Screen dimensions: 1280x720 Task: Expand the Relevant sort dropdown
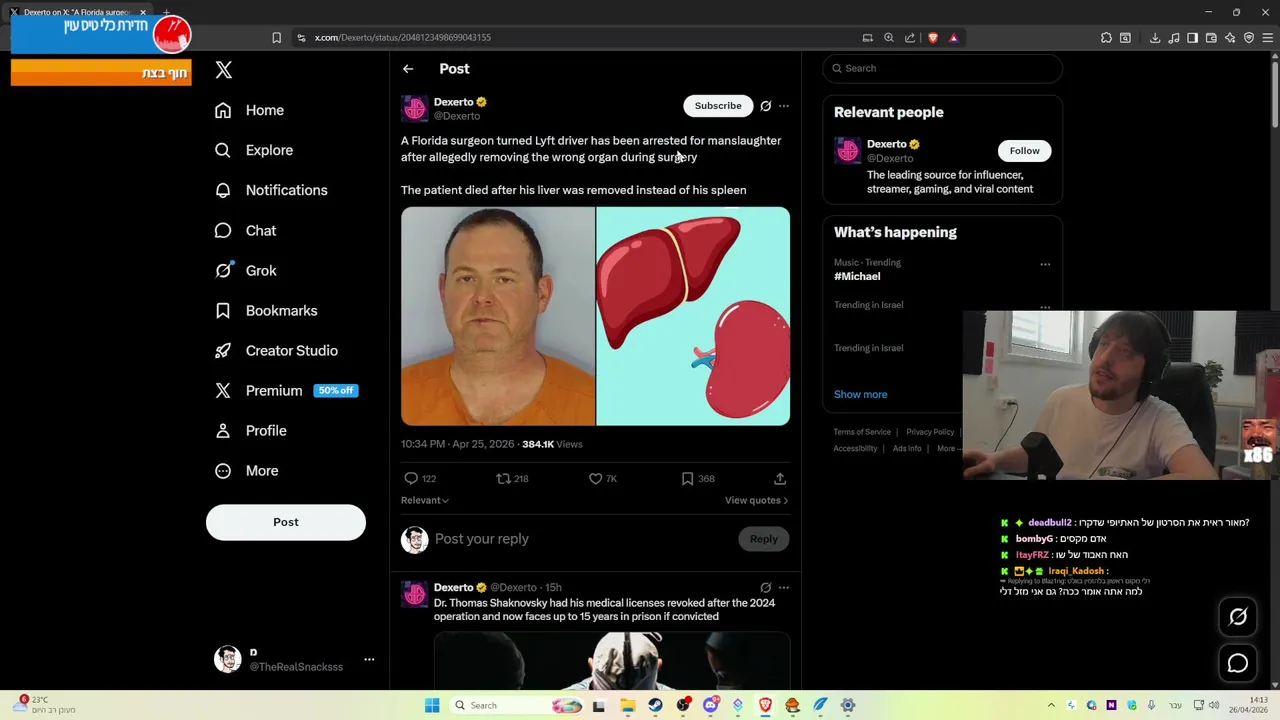click(x=425, y=501)
